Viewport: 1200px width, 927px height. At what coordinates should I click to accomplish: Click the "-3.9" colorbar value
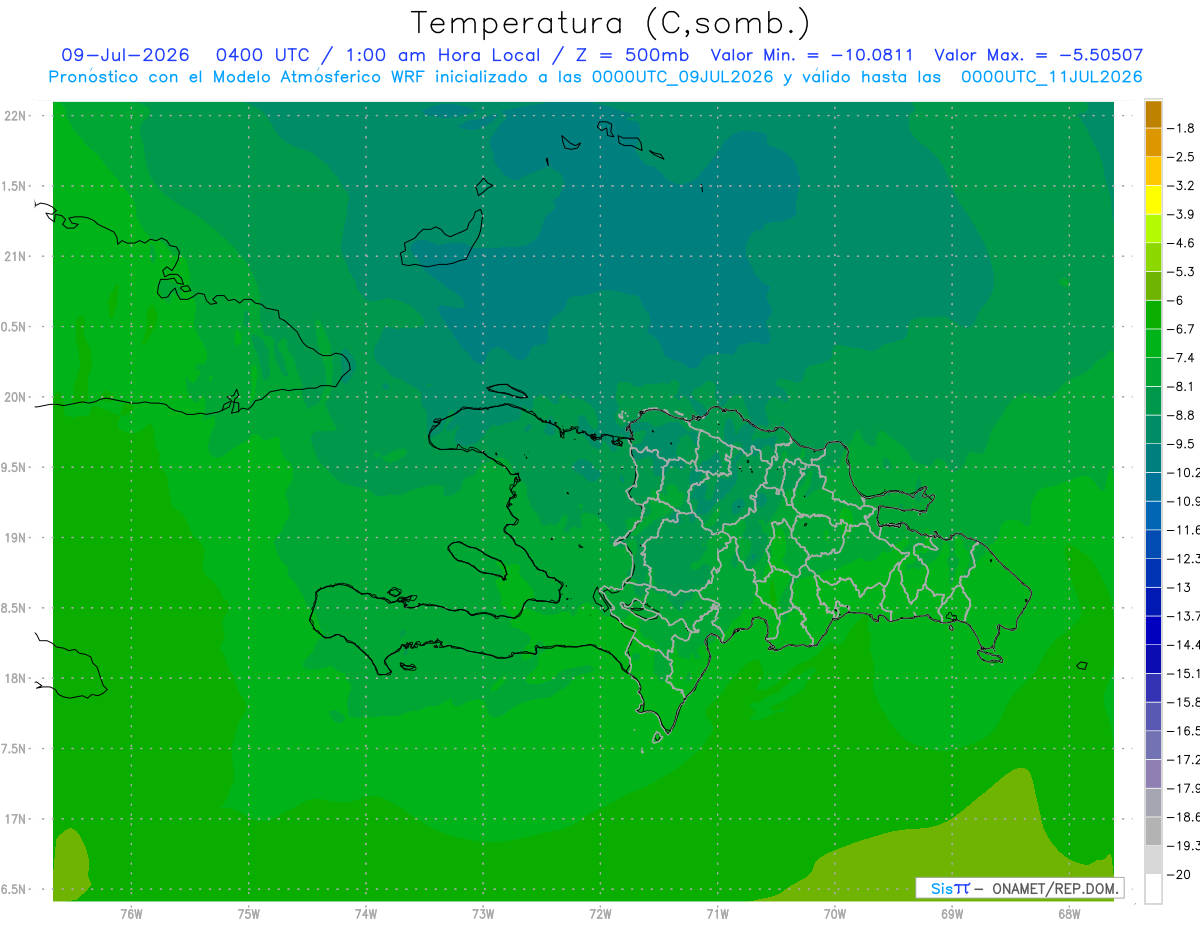click(x=1182, y=214)
